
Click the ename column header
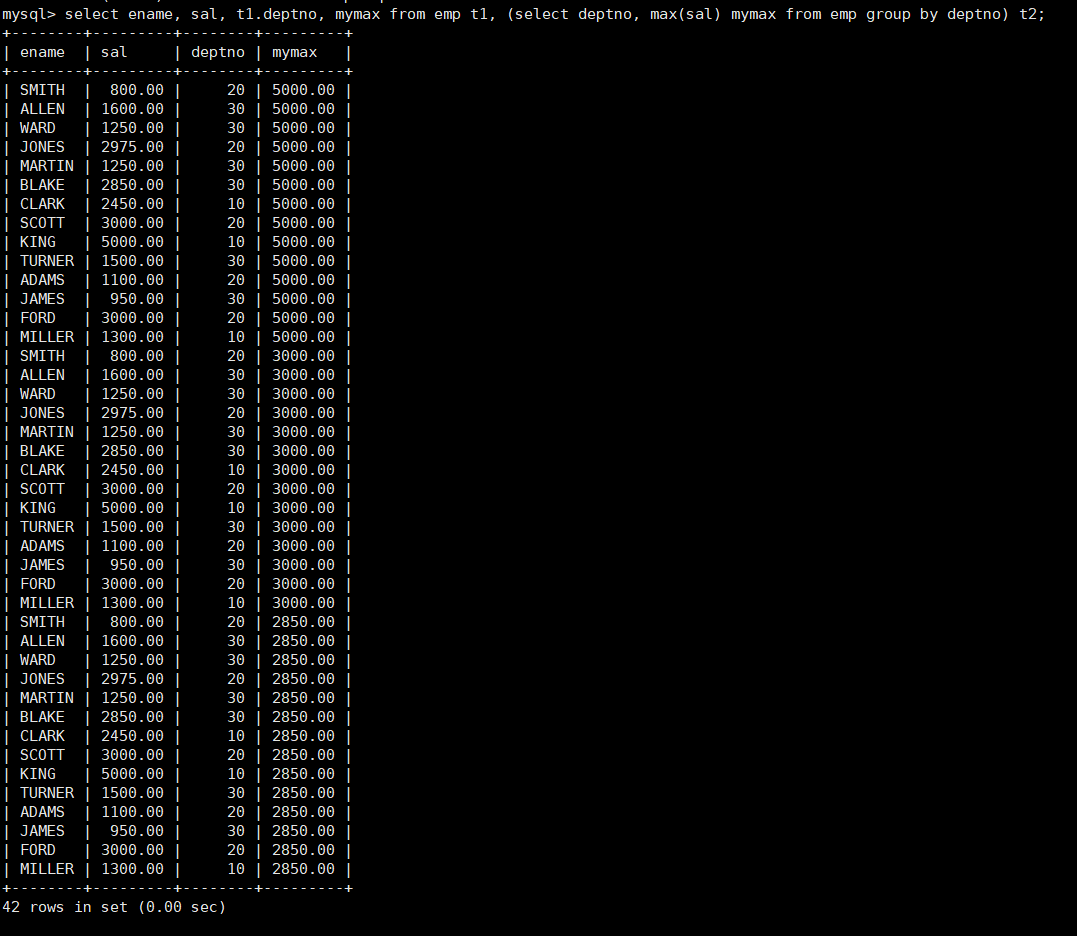(x=42, y=52)
